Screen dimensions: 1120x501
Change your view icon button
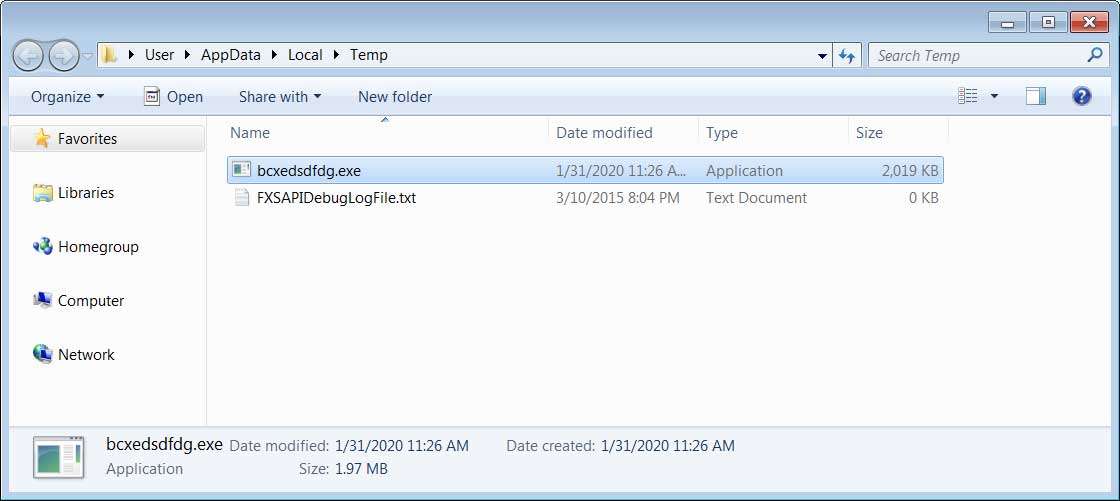(x=968, y=96)
